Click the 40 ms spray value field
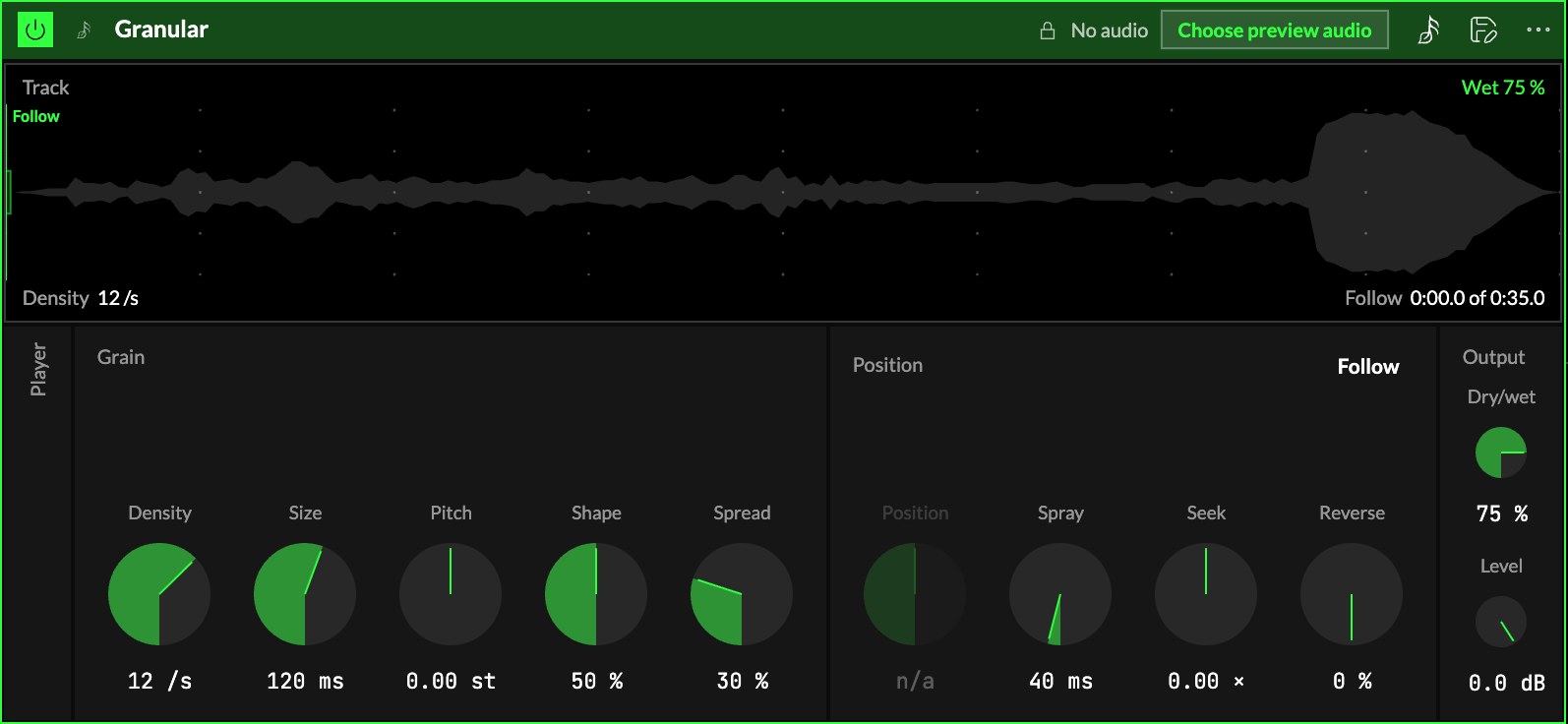 (1060, 681)
